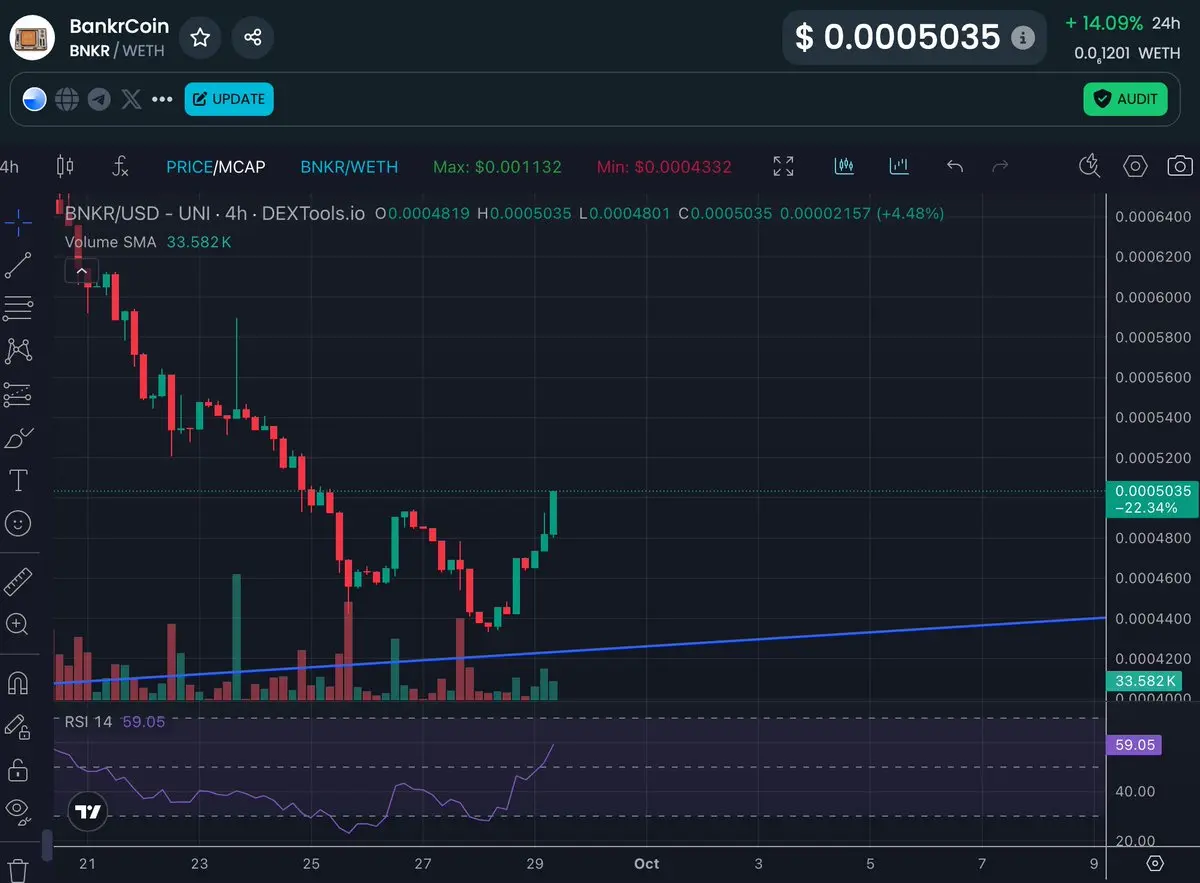Viewport: 1200px width, 883px height.
Task: Open the emoji icons tool
Action: pos(18,523)
